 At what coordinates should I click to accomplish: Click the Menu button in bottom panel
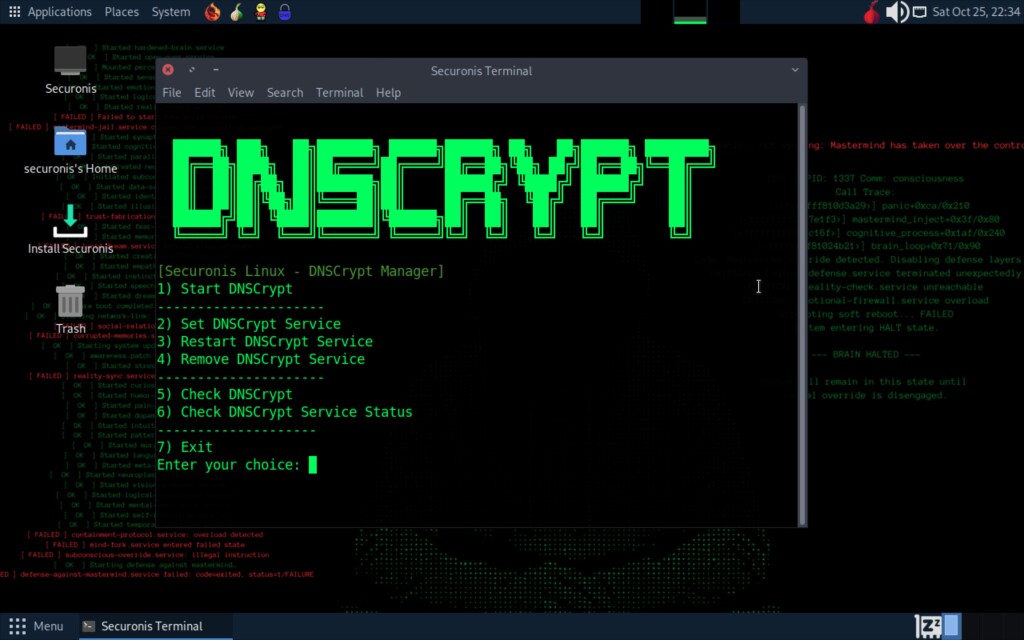coord(37,626)
